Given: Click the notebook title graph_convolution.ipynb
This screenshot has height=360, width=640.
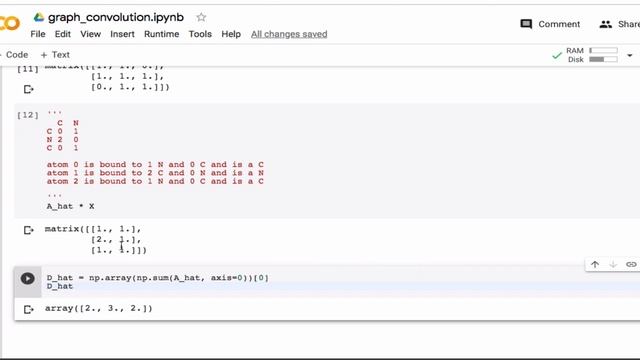Looking at the screenshot, I should point(116,17).
